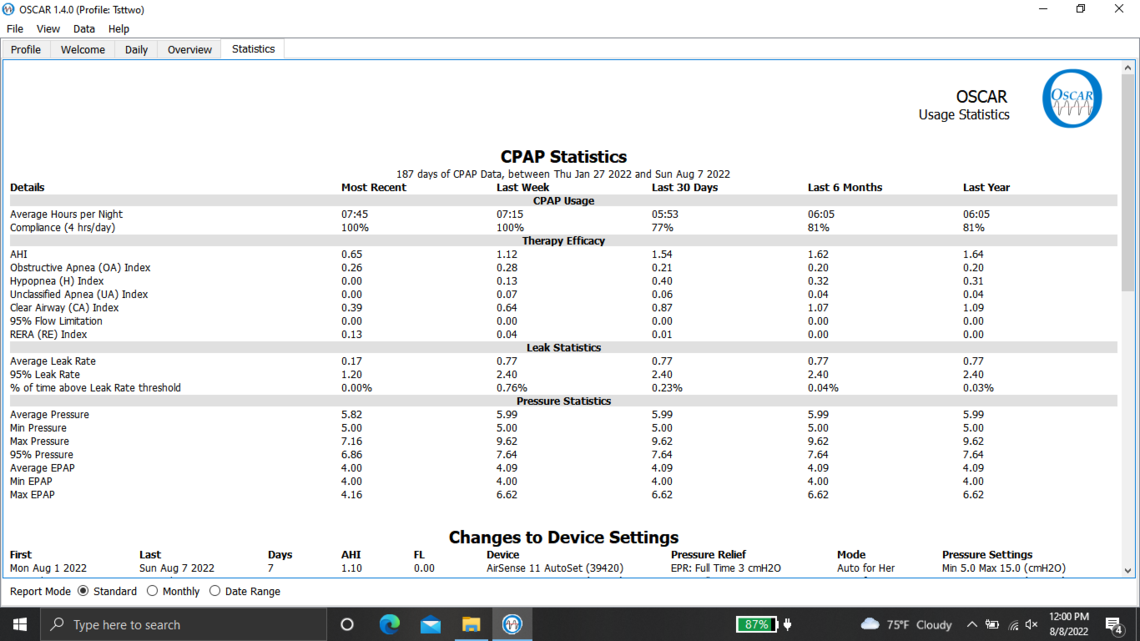Launch Microsoft Edge from the taskbar
Screen dimensions: 1140x641
pyautogui.click(x=389, y=624)
